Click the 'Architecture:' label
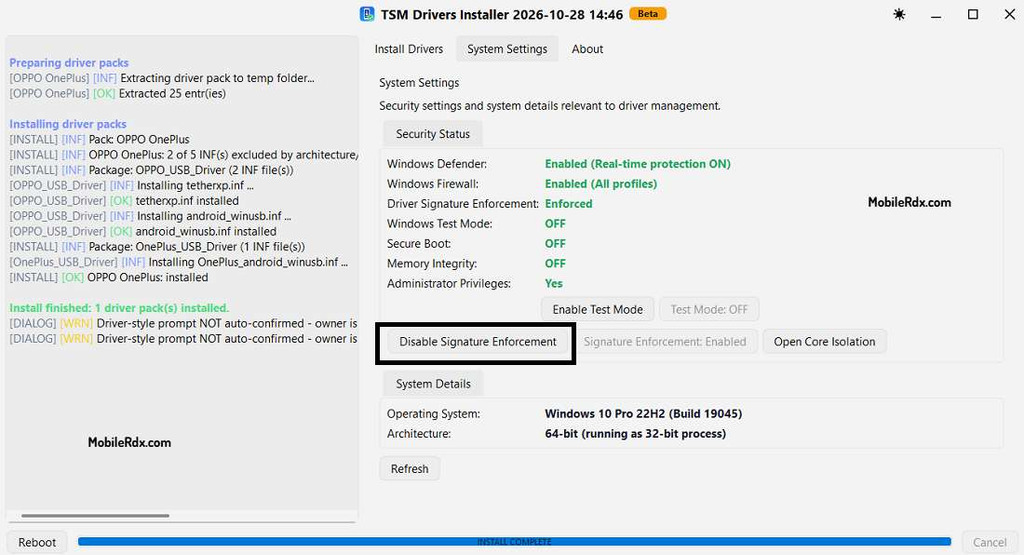Screen dimensions: 1024x555 pyautogui.click(x=419, y=434)
